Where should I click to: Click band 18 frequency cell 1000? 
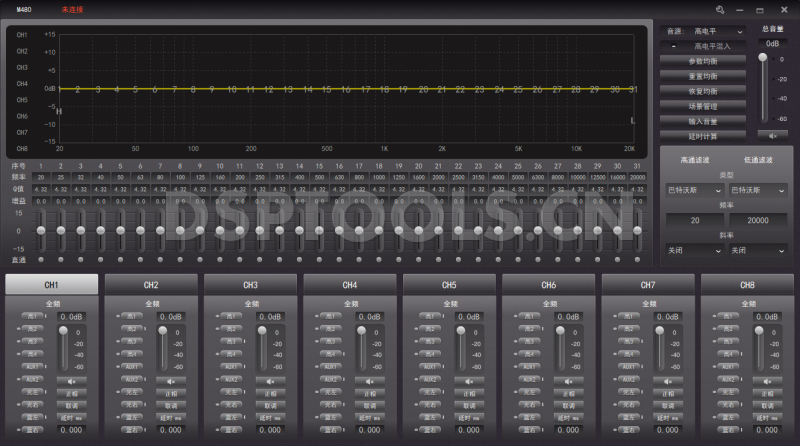point(379,178)
